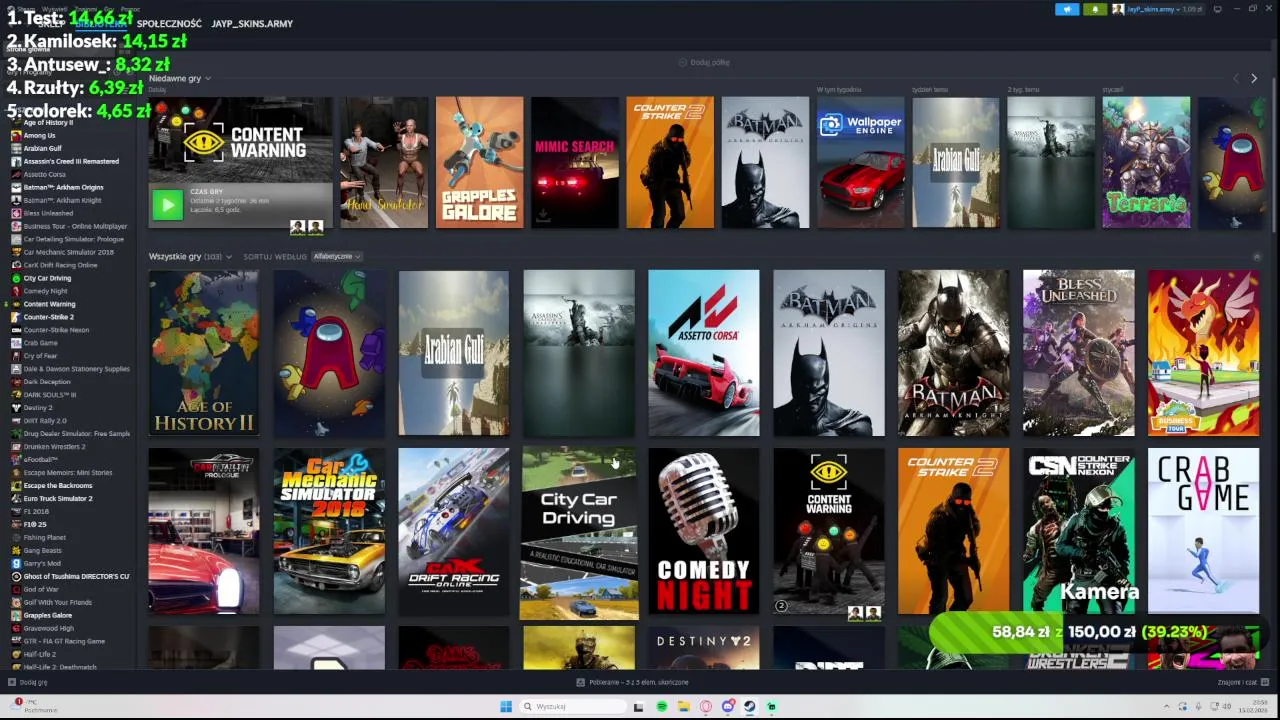
Task: Open the green notifications bell
Action: tap(1095, 9)
